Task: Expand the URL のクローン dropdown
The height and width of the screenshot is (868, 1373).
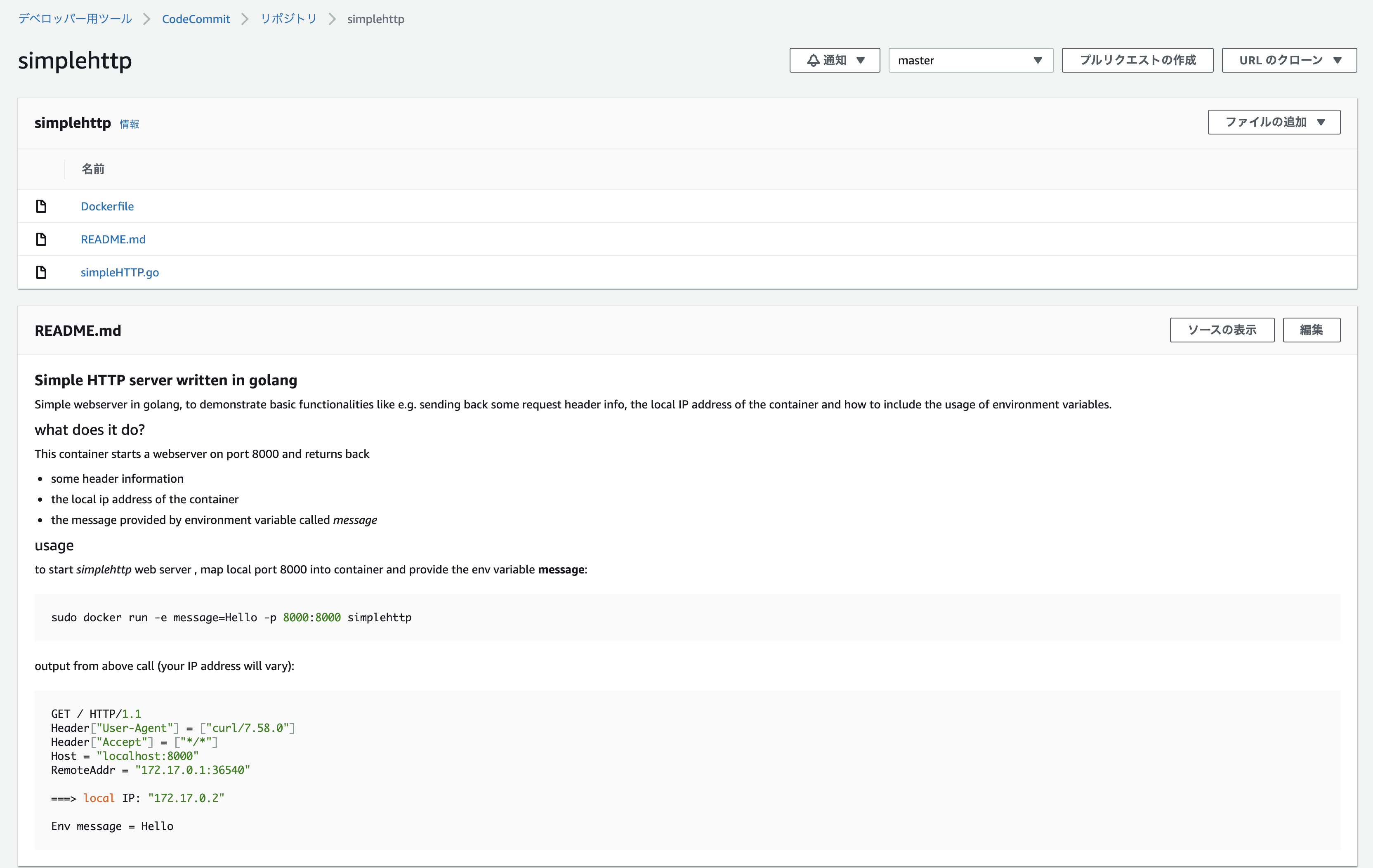Action: (1288, 60)
